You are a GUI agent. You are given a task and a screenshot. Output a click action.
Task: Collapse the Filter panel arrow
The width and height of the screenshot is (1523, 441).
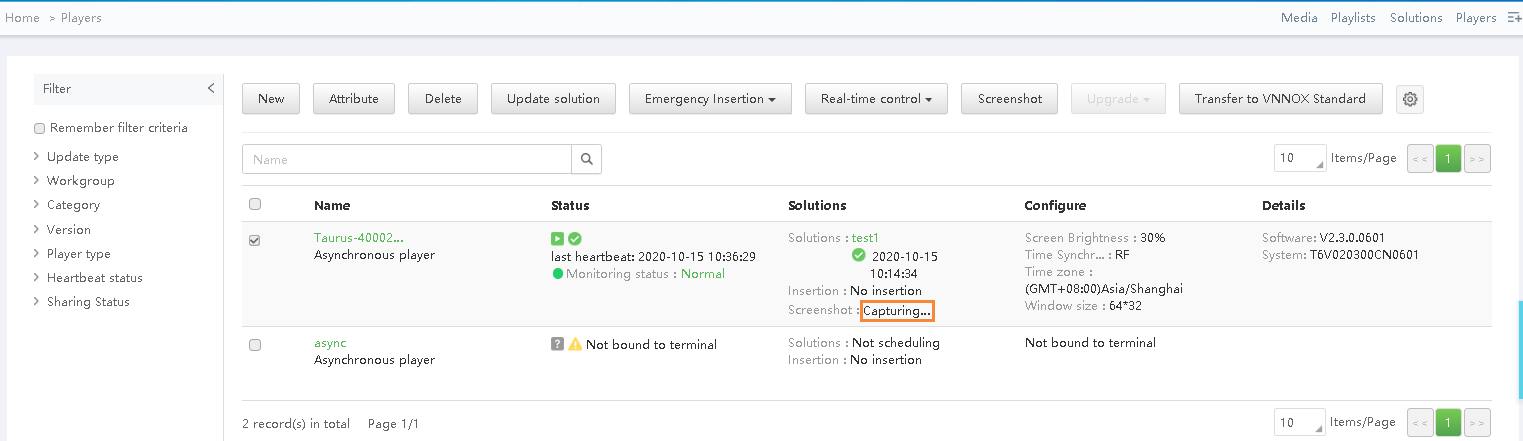click(x=211, y=89)
